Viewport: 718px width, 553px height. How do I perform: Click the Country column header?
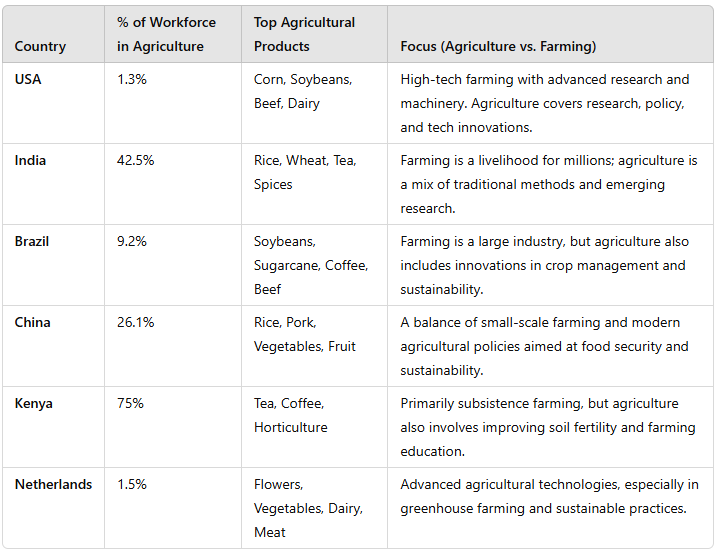[x=40, y=46]
